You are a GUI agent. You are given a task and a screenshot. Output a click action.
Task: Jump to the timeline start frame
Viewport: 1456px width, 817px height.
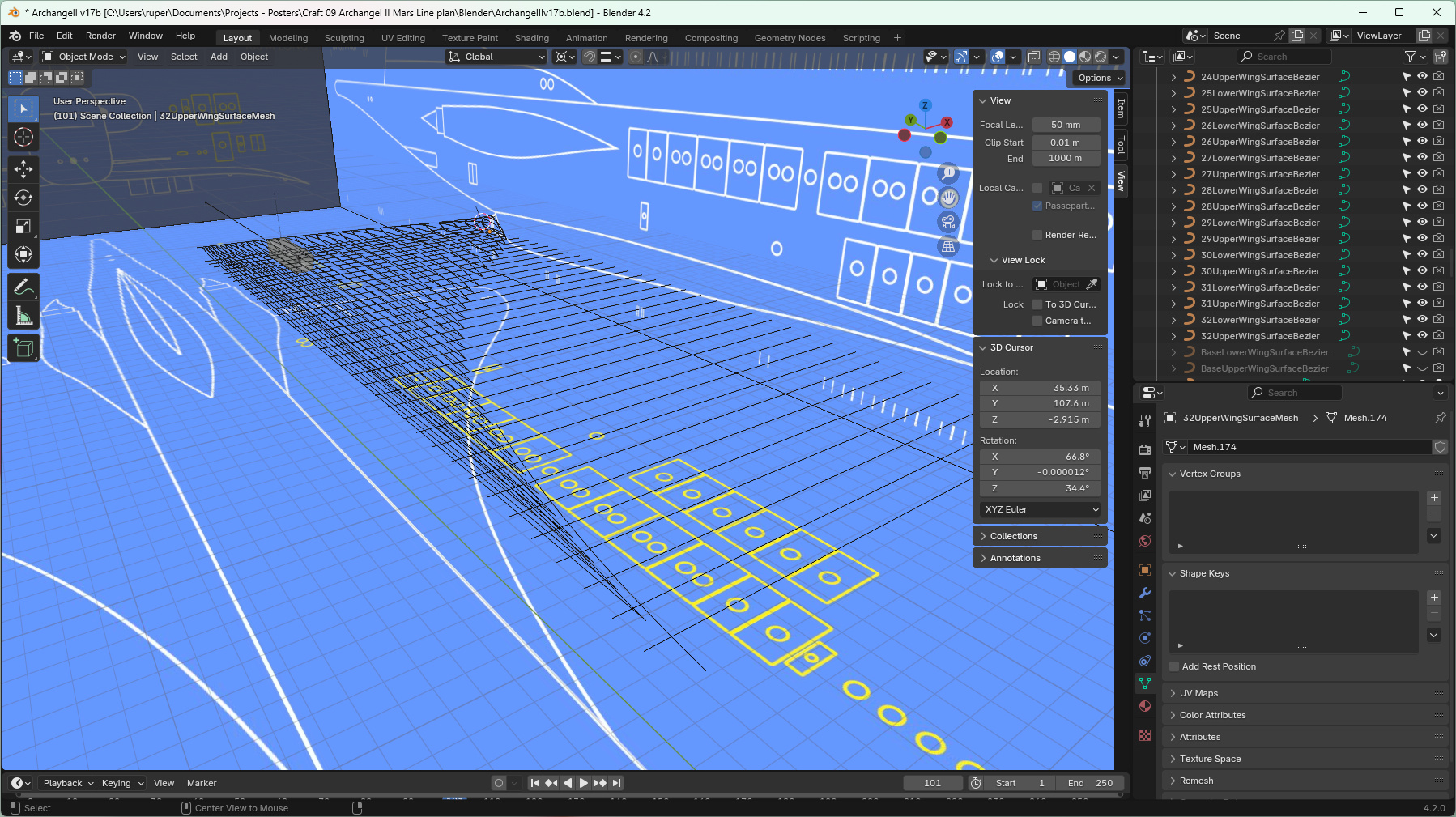(x=534, y=783)
